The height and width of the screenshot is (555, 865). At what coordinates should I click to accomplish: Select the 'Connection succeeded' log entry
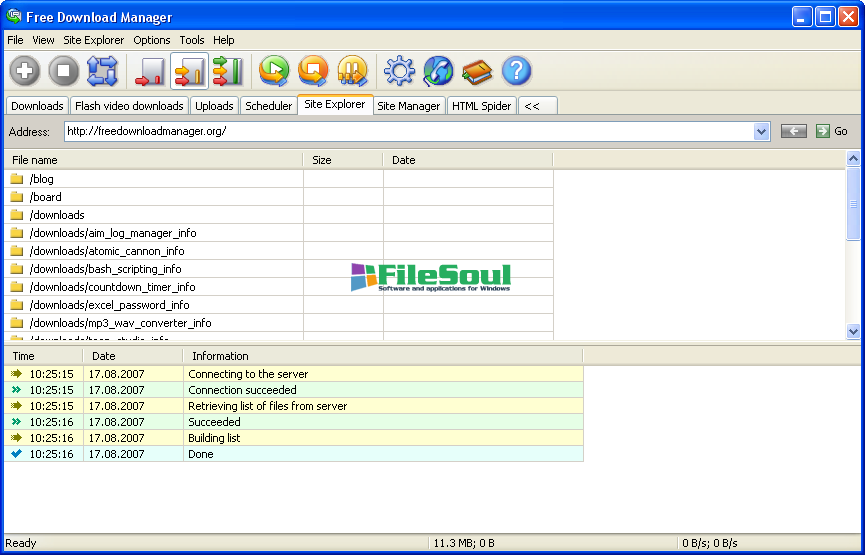point(294,390)
